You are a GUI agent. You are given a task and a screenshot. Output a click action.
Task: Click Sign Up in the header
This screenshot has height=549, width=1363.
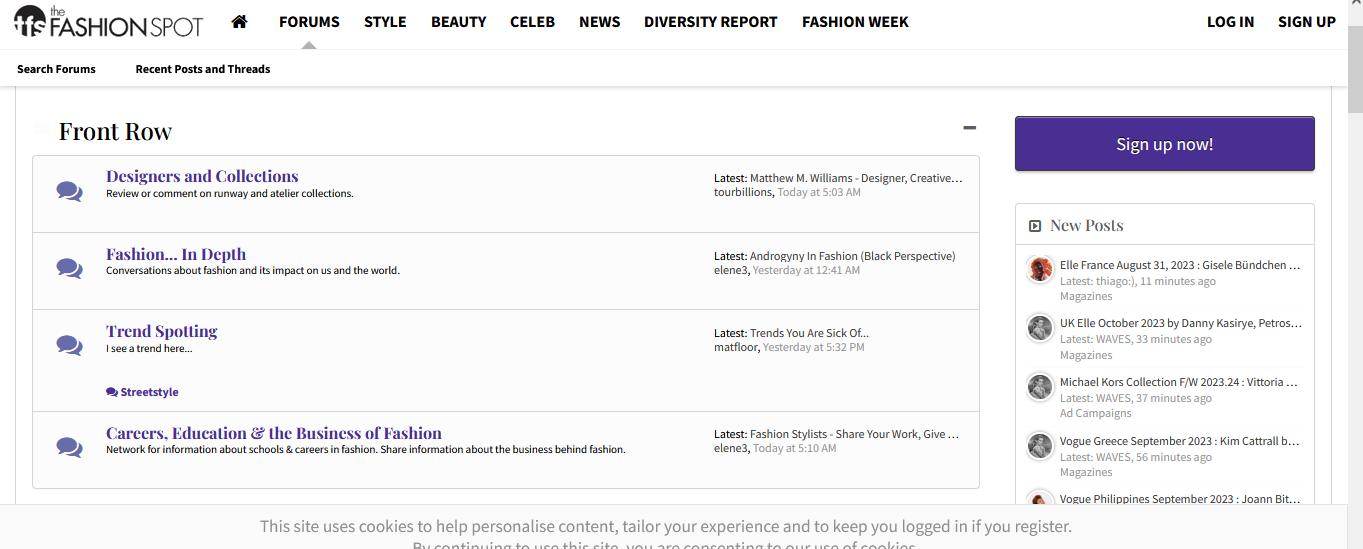tap(1306, 22)
